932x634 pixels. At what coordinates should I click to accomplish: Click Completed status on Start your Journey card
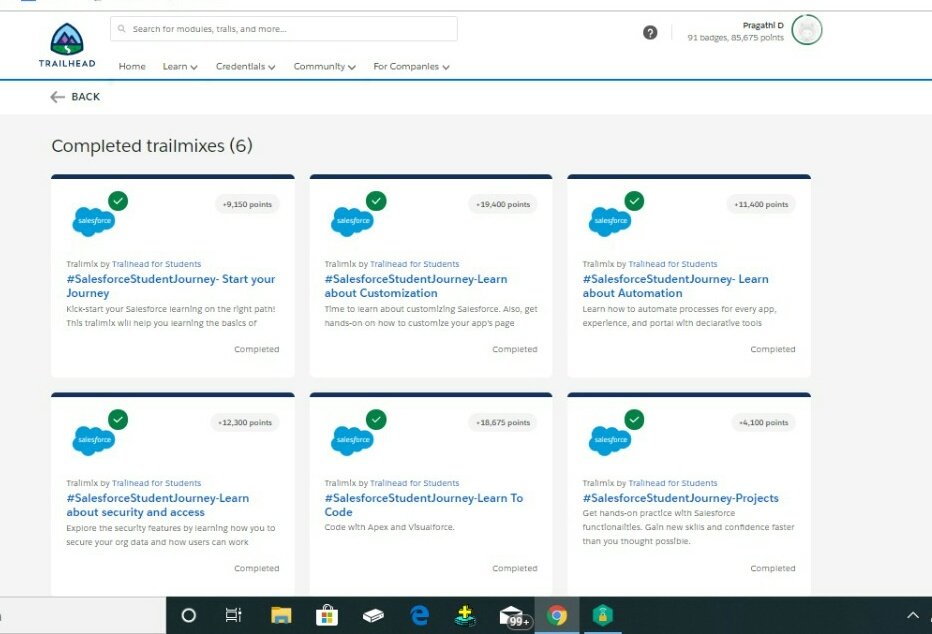pyautogui.click(x=256, y=349)
